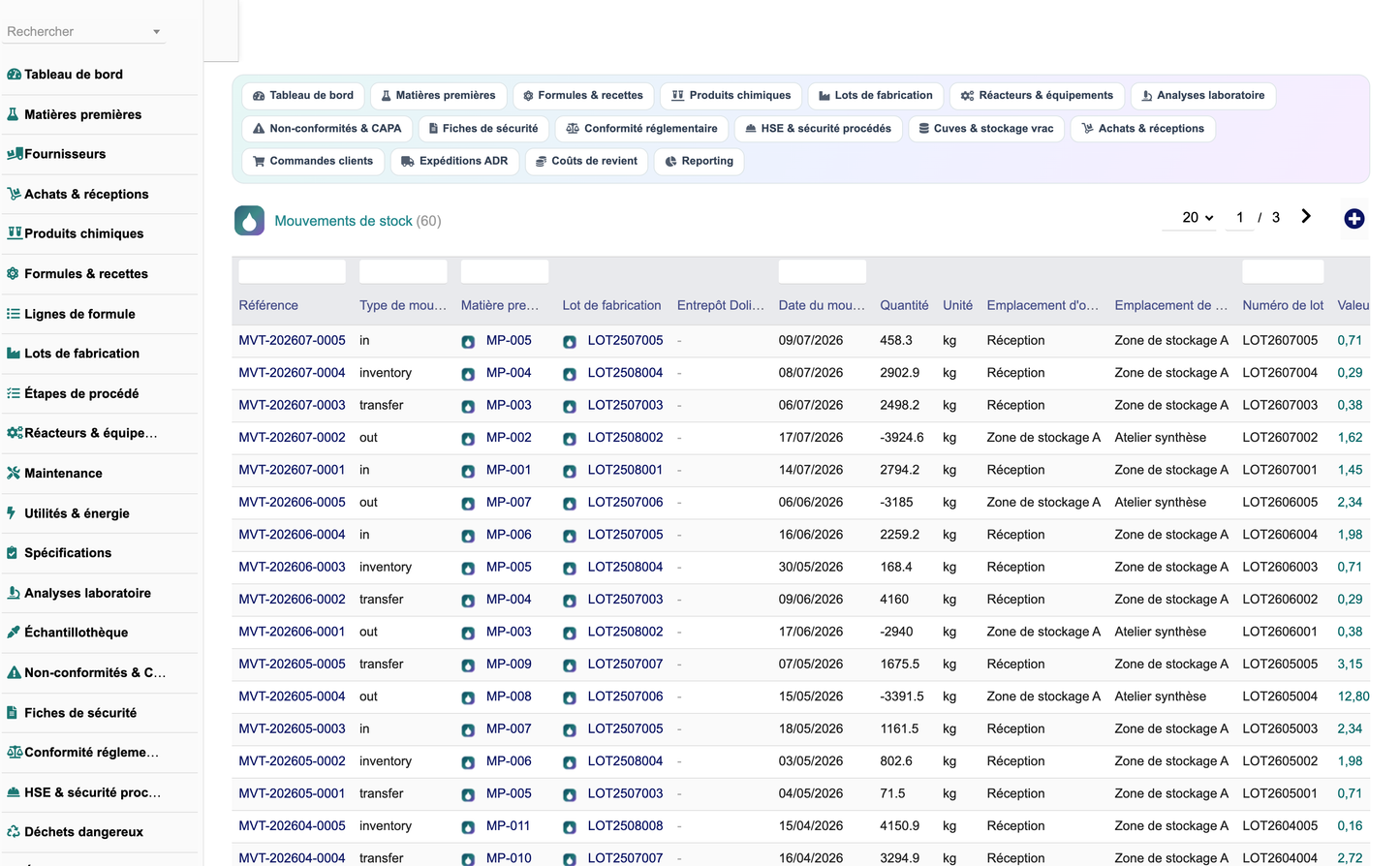Click the MP-005 material icon in row MVT-202607-0005
This screenshot has width=1400, height=866.
468,341
